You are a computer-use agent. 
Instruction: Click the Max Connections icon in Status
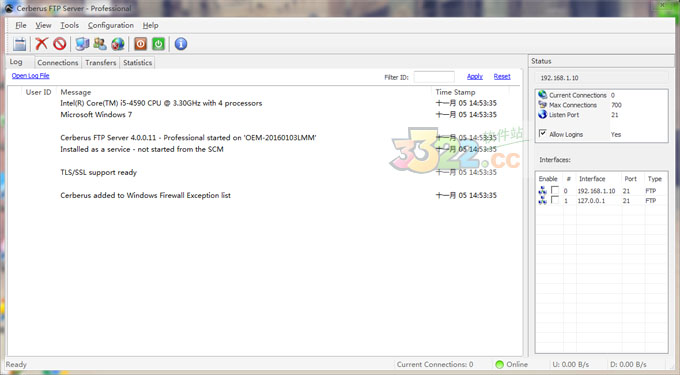coord(543,104)
